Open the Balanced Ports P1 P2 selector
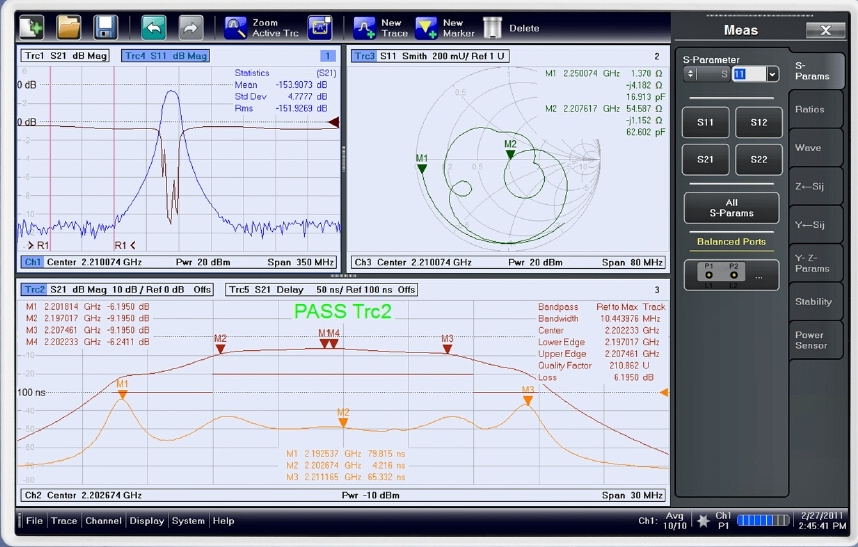Screen dimensions: 858x547 tap(731, 274)
